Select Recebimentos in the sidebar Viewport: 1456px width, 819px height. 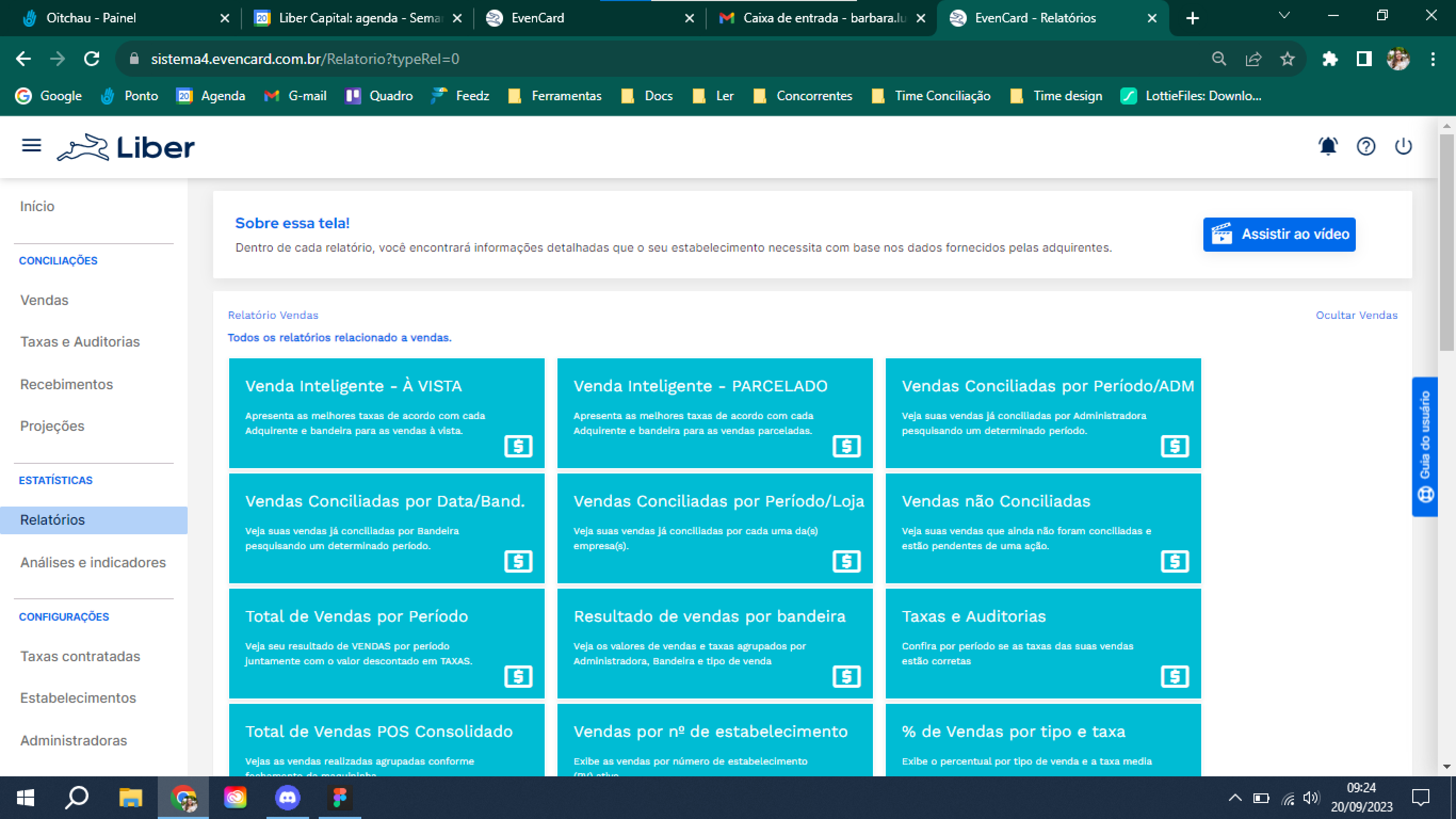point(67,384)
